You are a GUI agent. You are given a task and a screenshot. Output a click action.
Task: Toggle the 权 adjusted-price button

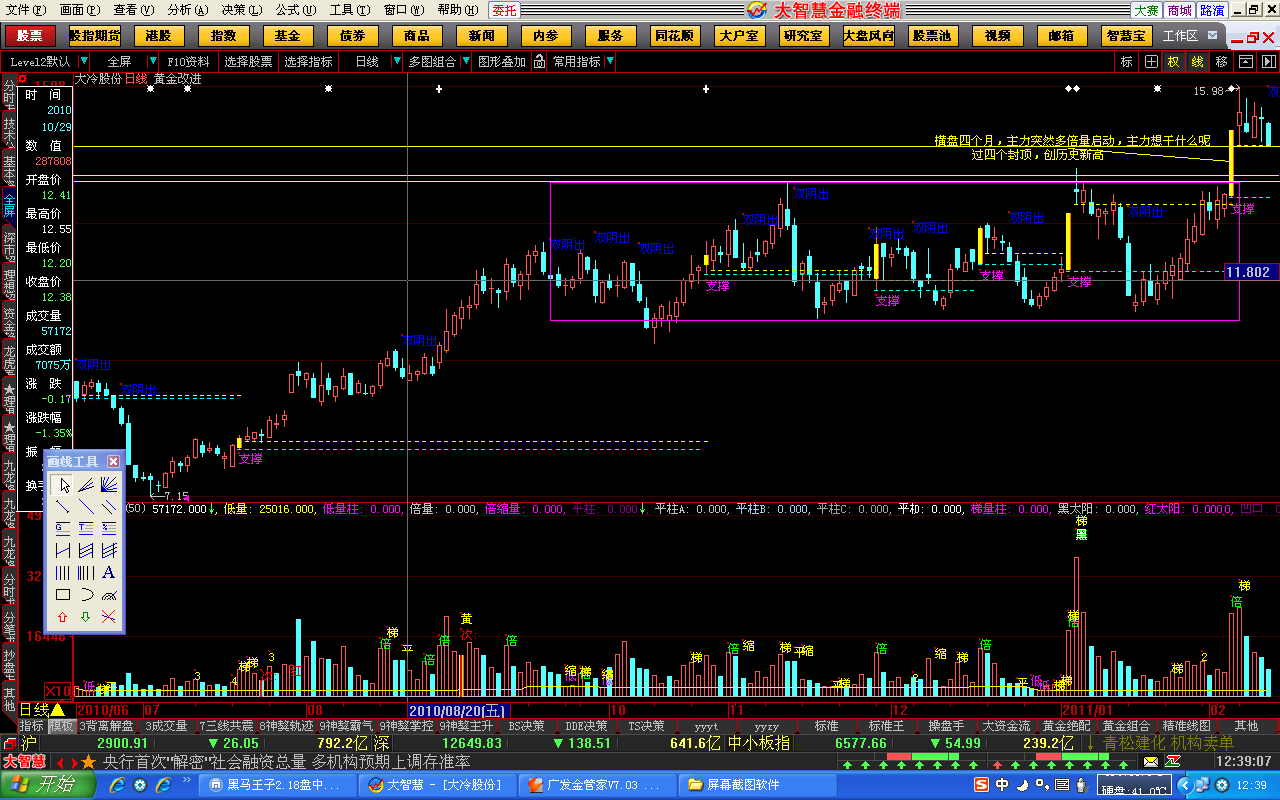(1173, 61)
